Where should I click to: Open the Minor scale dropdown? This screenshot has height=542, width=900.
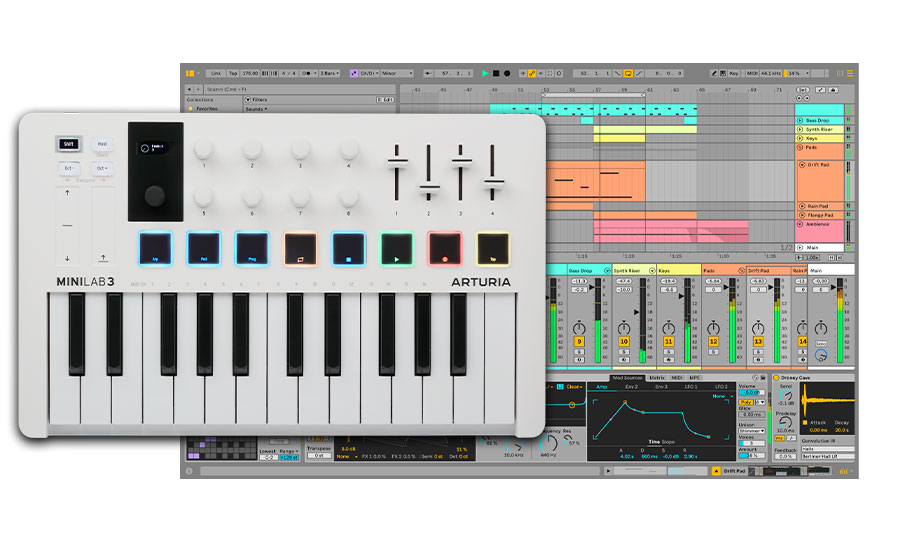coord(397,73)
